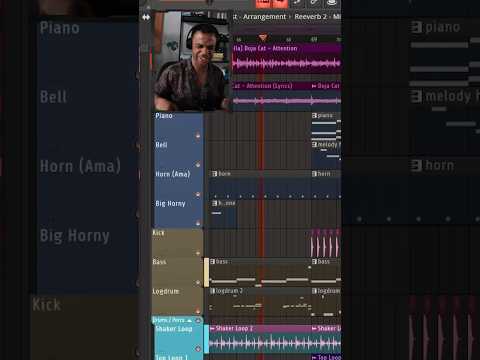Select the Top Loop 1 track header
The height and width of the screenshot is (360, 480).
tap(178, 357)
